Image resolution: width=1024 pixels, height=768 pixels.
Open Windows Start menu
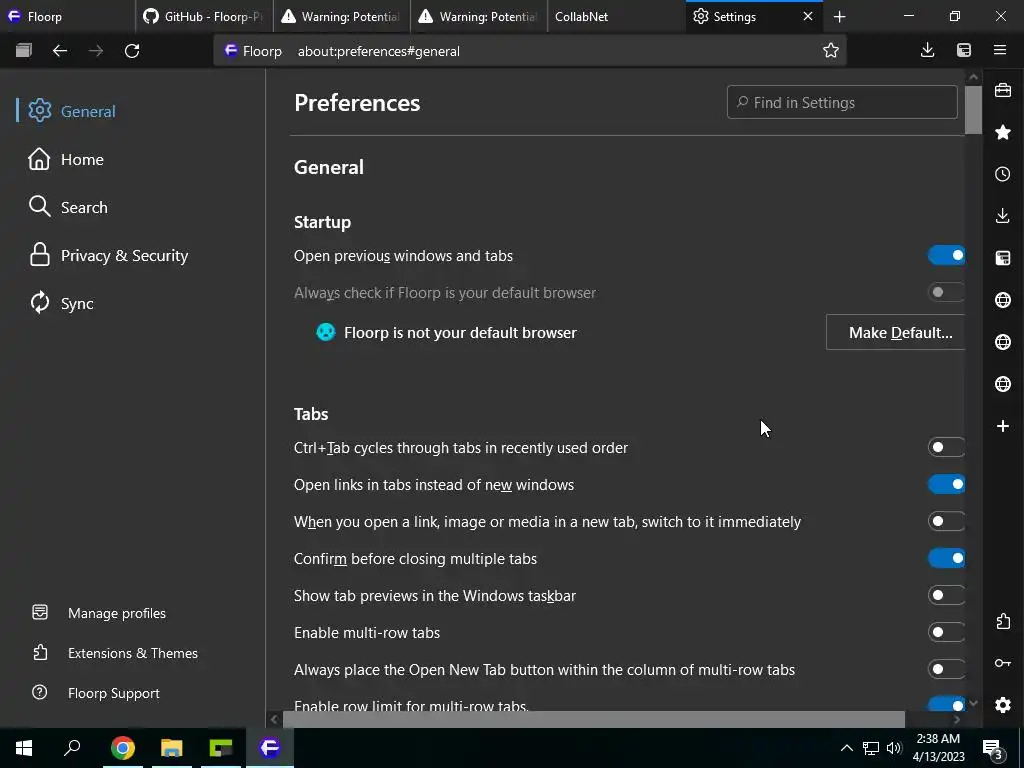tap(24, 748)
